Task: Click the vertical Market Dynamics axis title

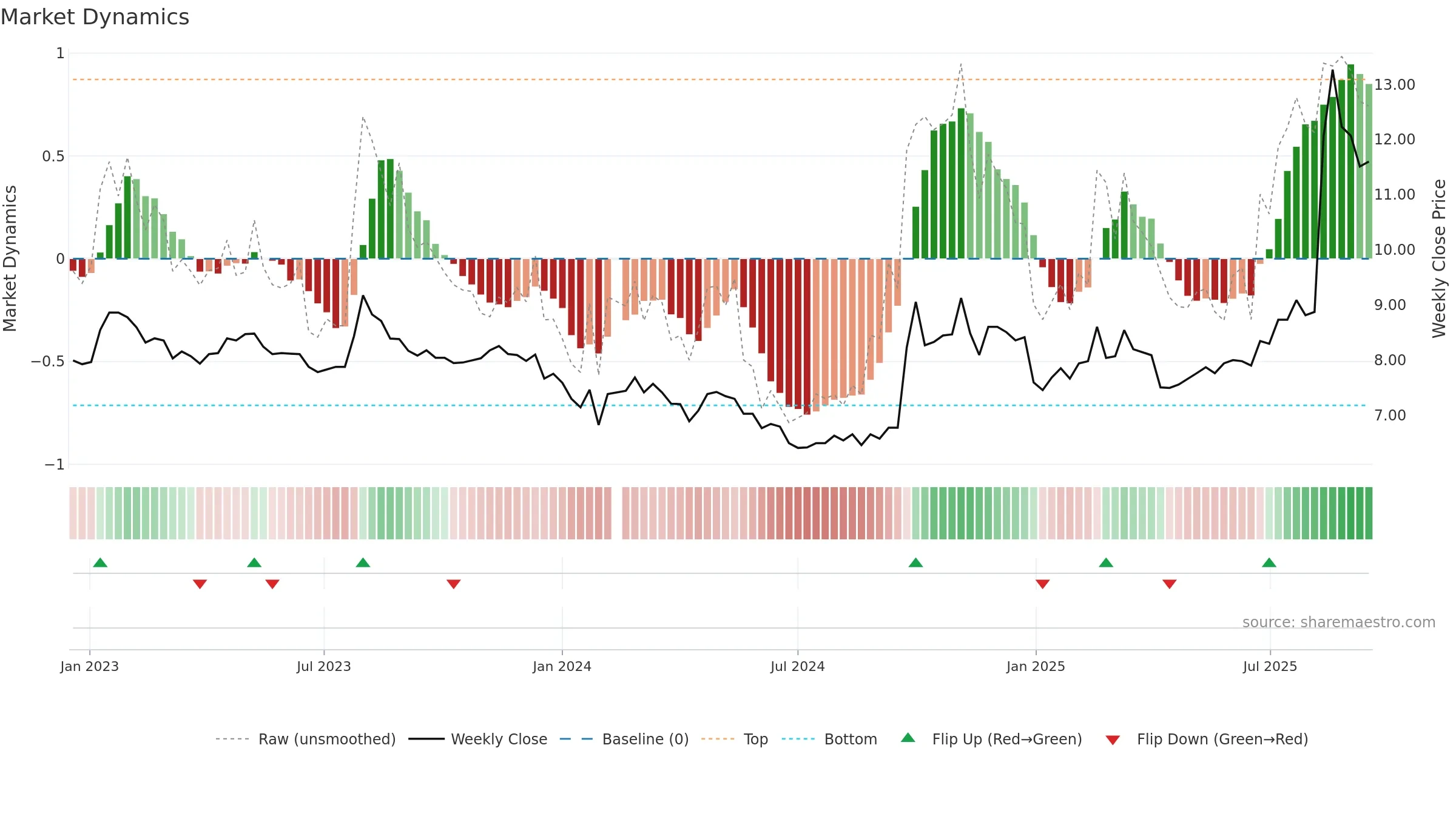Action: [10, 258]
